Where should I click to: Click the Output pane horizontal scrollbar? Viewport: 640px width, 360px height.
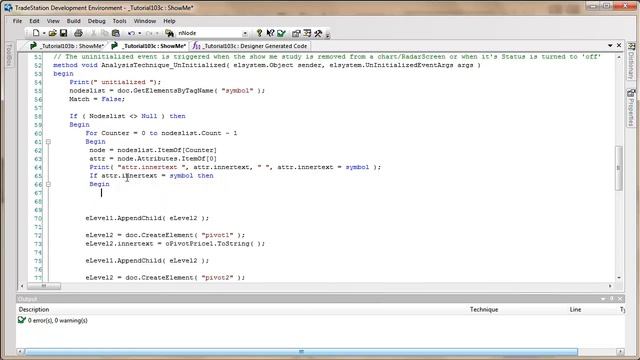point(301,352)
